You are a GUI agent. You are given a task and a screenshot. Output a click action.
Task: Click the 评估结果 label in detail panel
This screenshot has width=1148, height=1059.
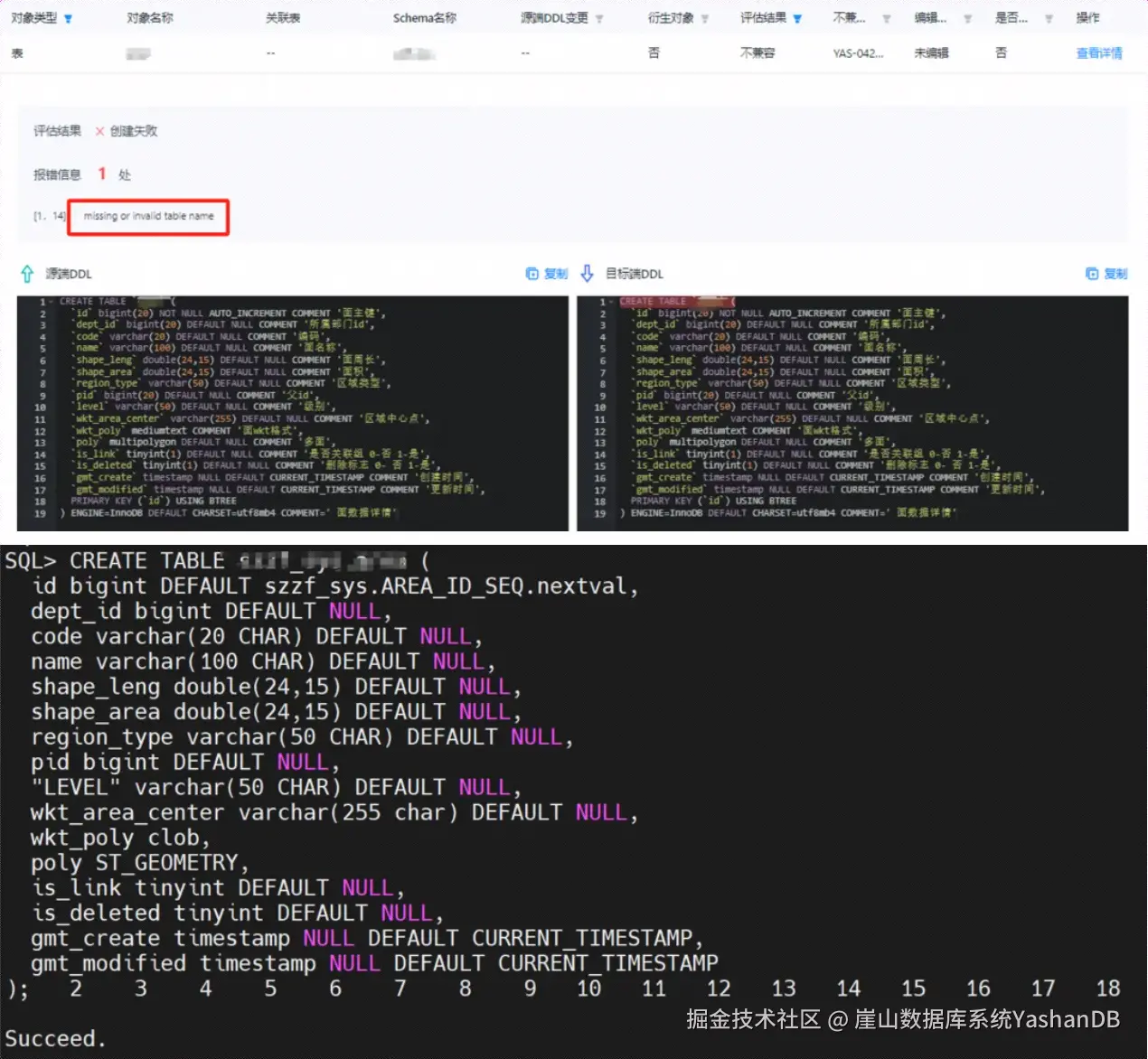(57, 131)
